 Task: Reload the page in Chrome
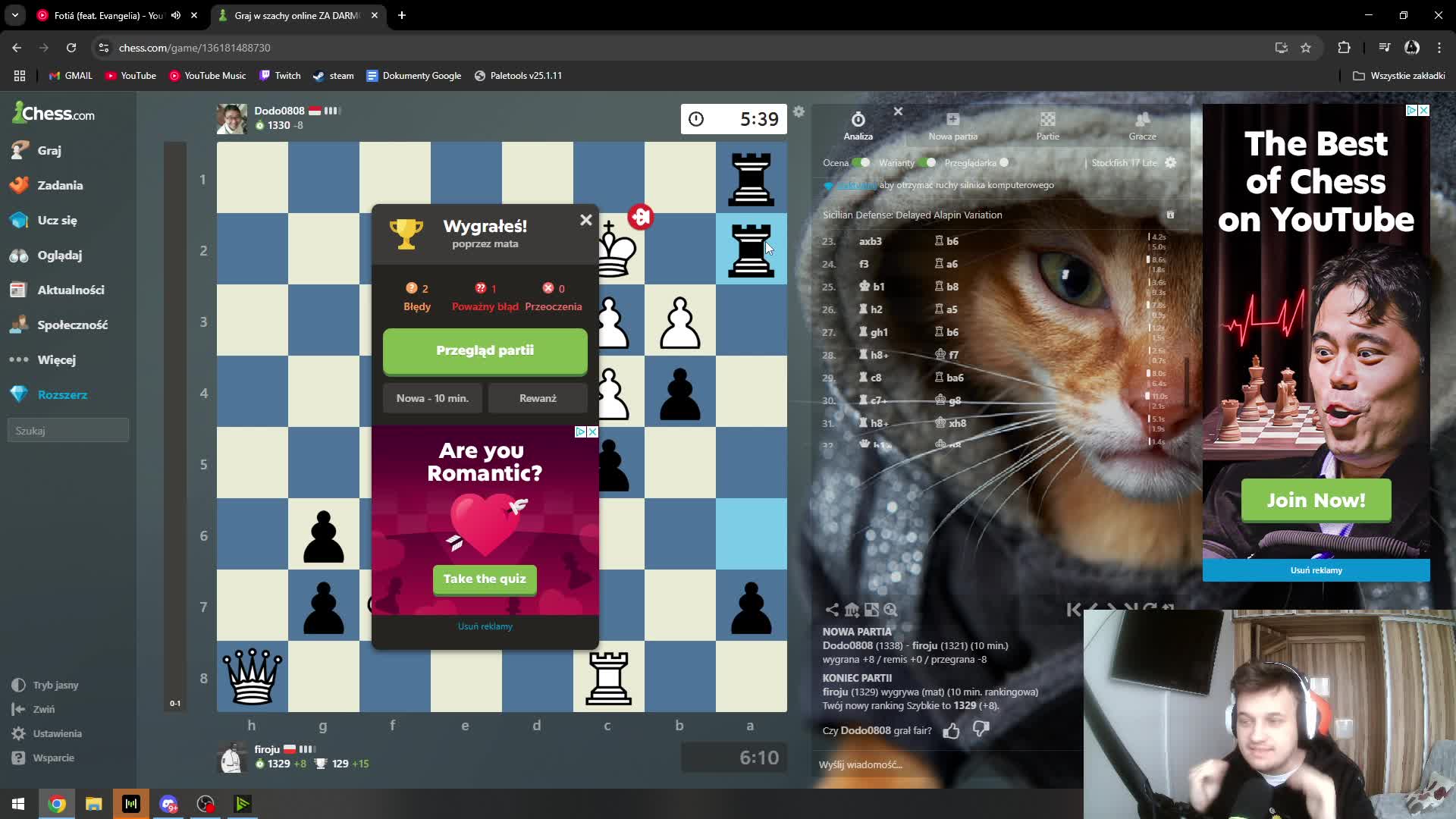tap(71, 48)
